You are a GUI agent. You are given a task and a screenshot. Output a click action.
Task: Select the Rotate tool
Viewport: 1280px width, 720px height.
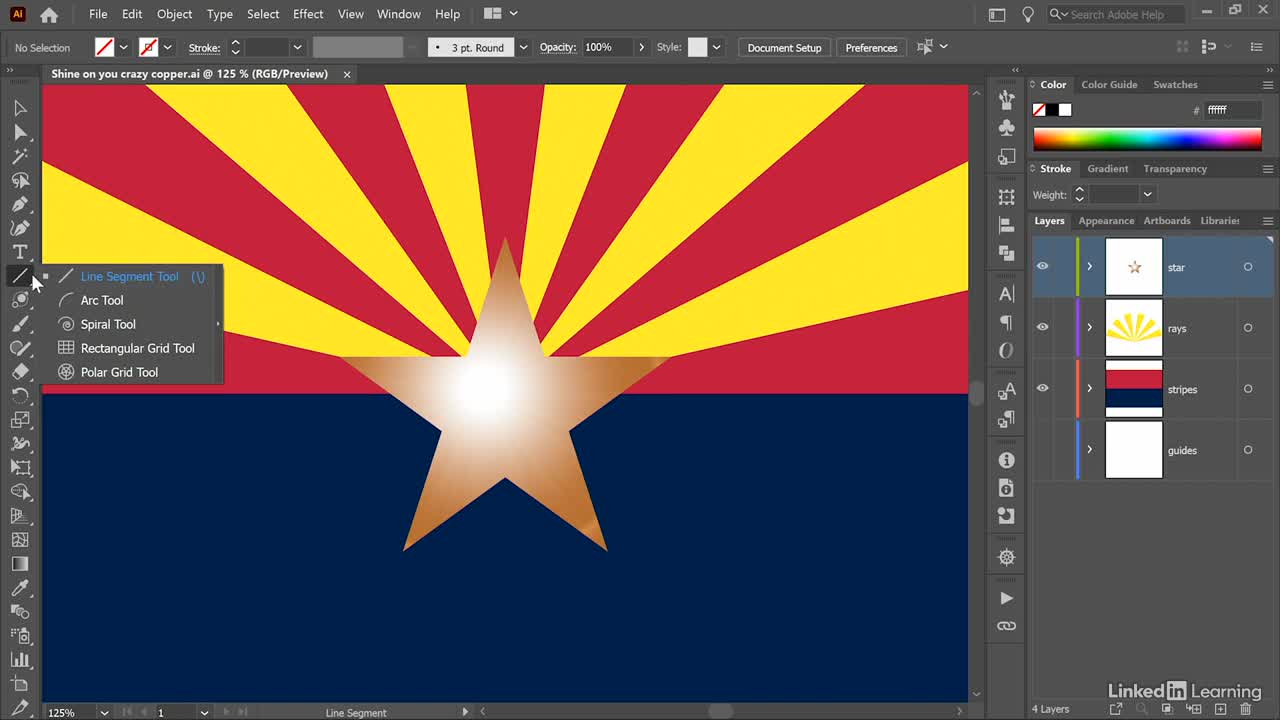click(x=20, y=396)
